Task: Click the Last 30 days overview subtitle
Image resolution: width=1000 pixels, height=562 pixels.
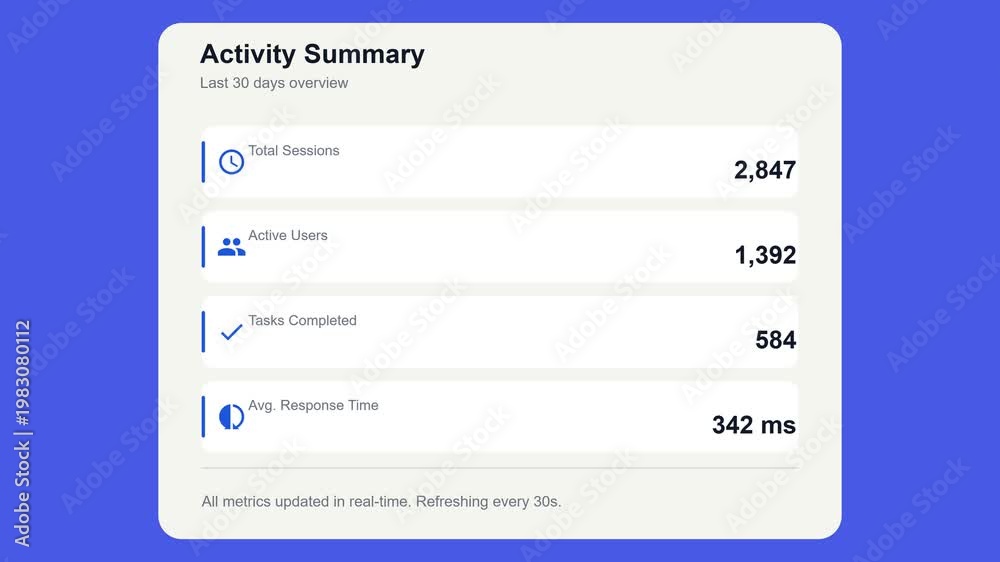Action: point(274,83)
